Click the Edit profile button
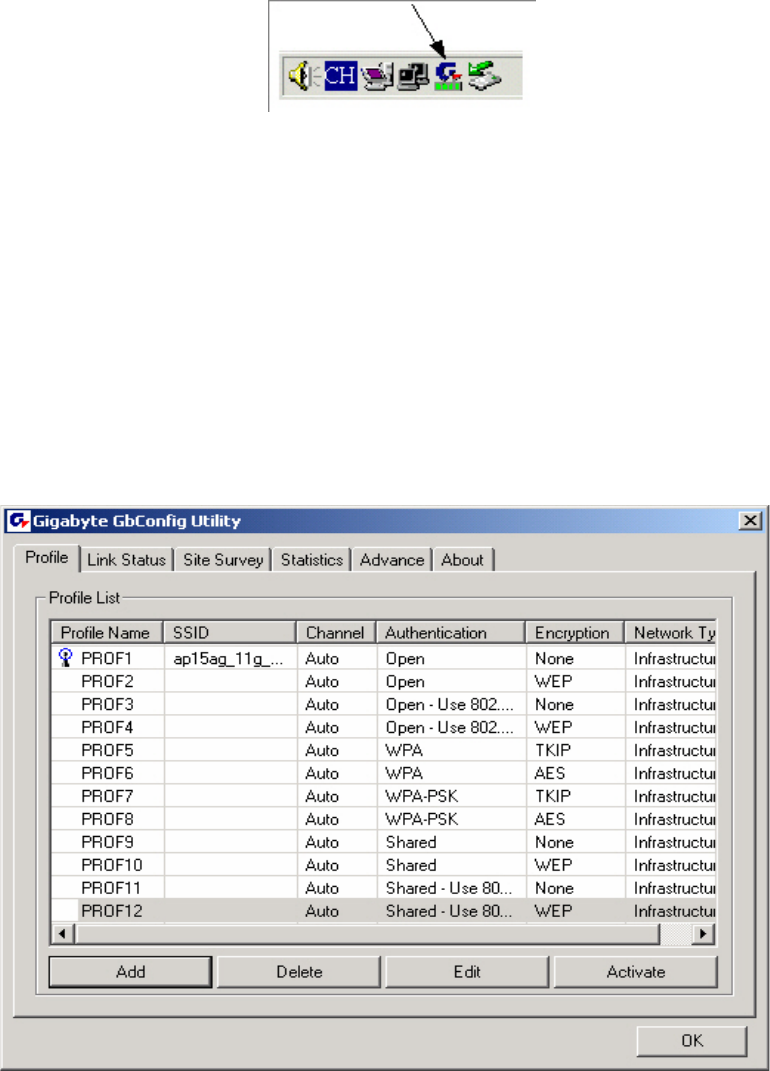This screenshot has height=1071, width=770. point(467,971)
